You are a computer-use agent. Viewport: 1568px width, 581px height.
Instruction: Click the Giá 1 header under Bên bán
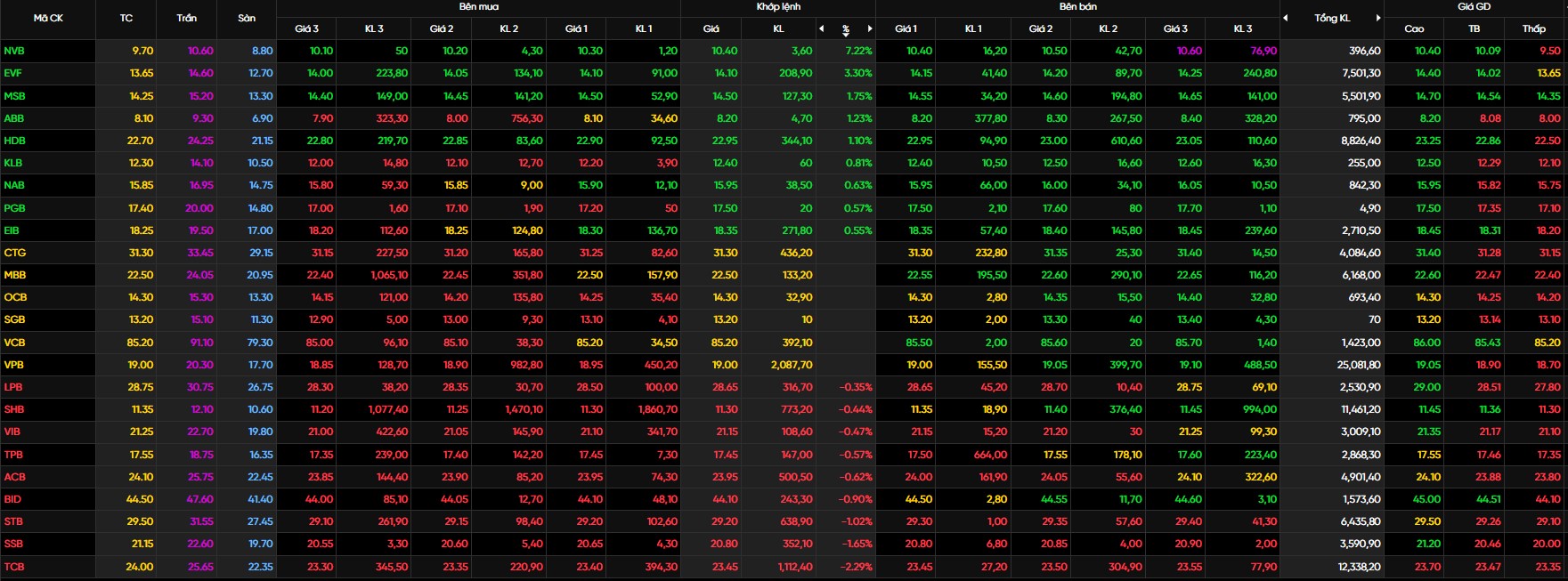(x=906, y=28)
